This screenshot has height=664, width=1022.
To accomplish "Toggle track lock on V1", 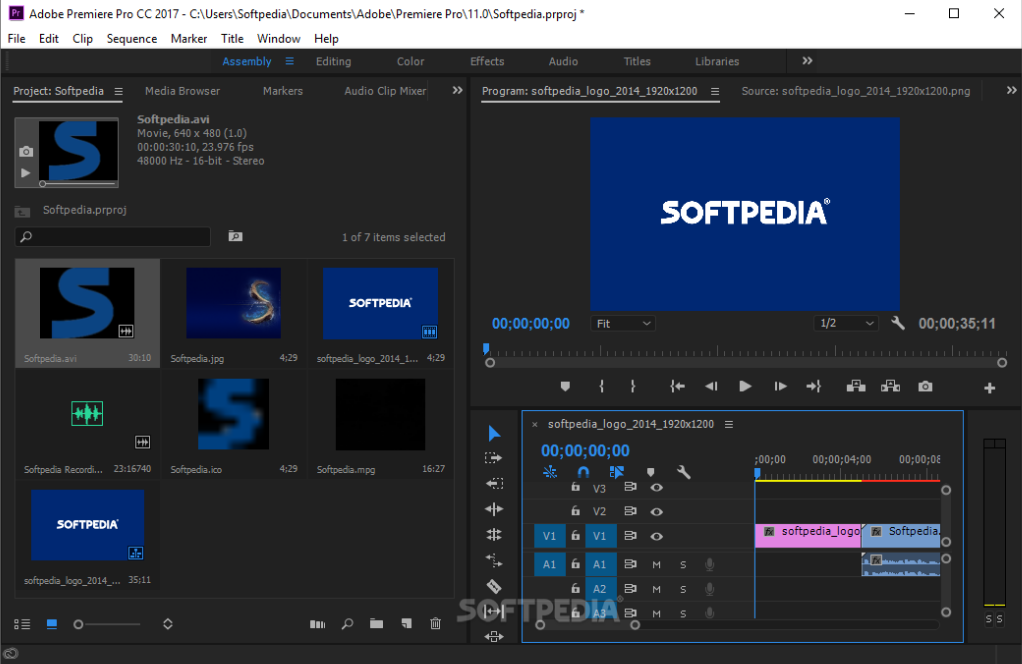I will pyautogui.click(x=575, y=536).
